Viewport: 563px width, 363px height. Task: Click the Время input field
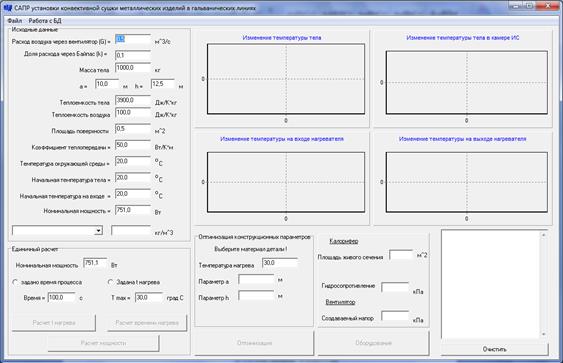tap(61, 297)
